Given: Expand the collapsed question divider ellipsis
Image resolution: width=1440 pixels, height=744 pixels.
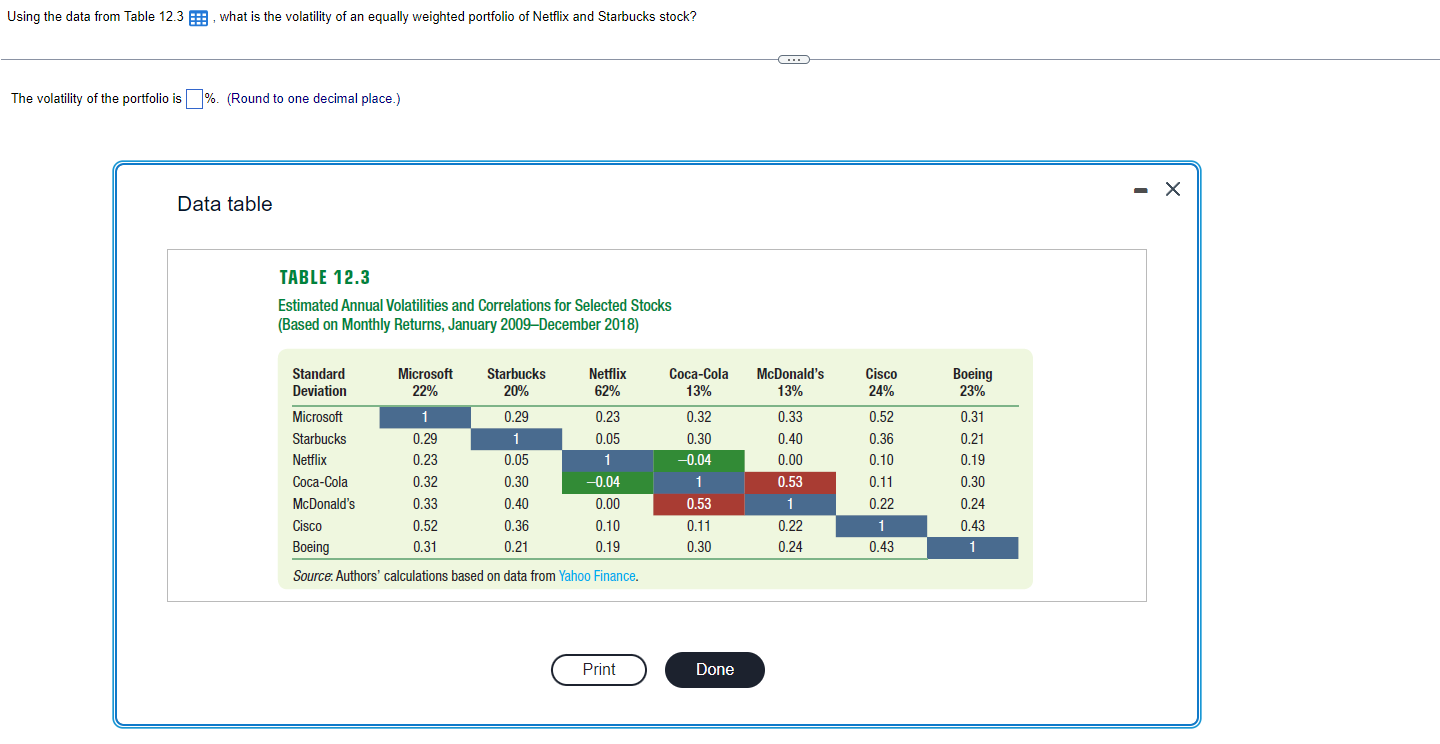Looking at the screenshot, I should pyautogui.click(x=793, y=59).
